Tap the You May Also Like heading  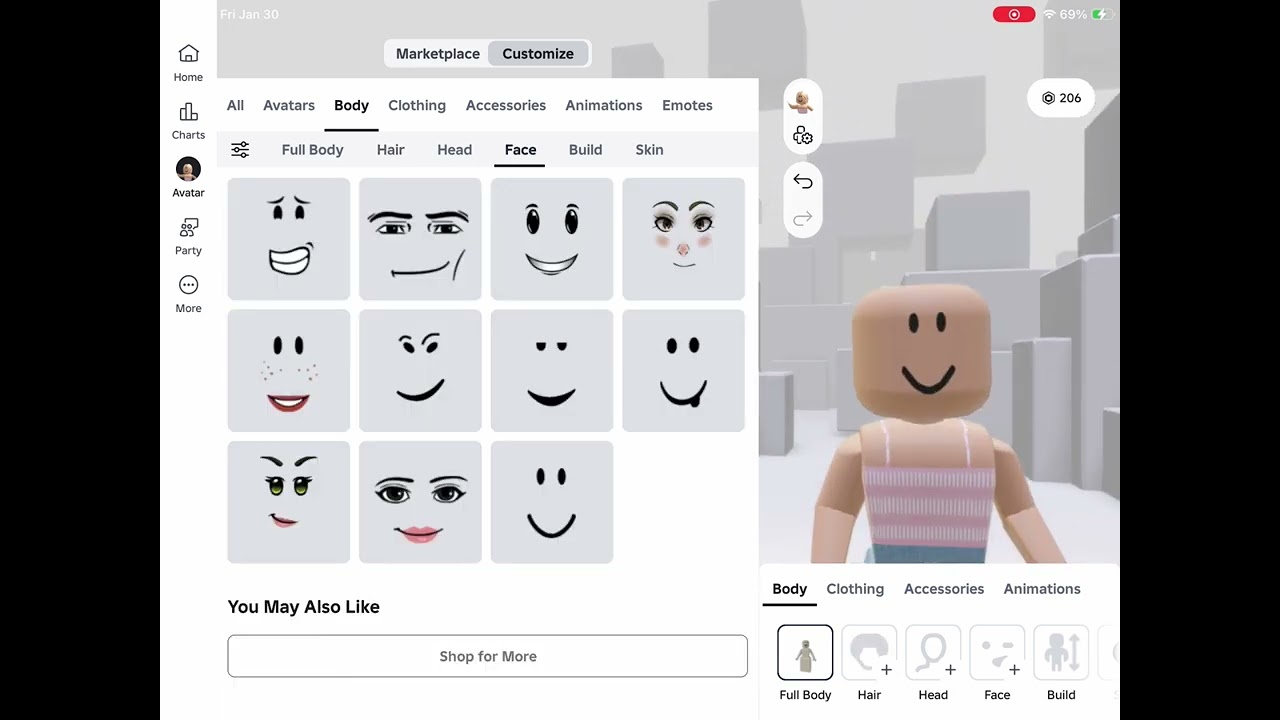click(303, 607)
